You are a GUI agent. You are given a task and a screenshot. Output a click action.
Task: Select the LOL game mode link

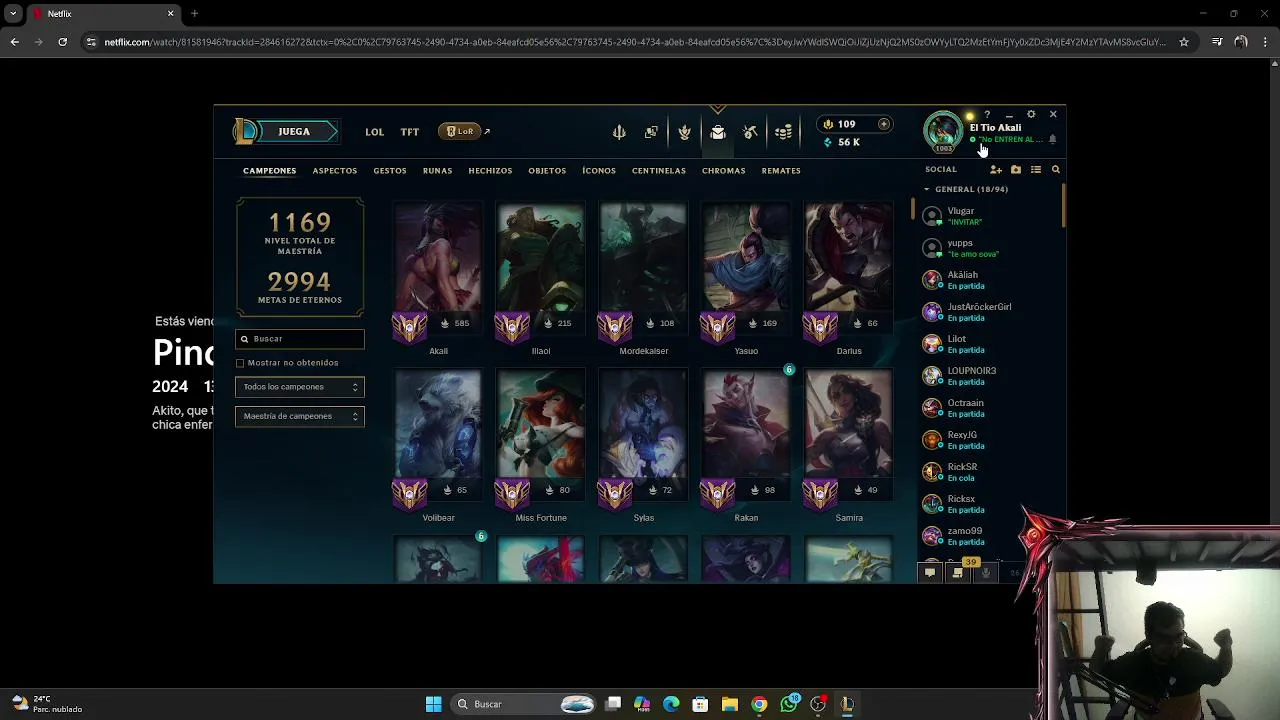pos(374,132)
